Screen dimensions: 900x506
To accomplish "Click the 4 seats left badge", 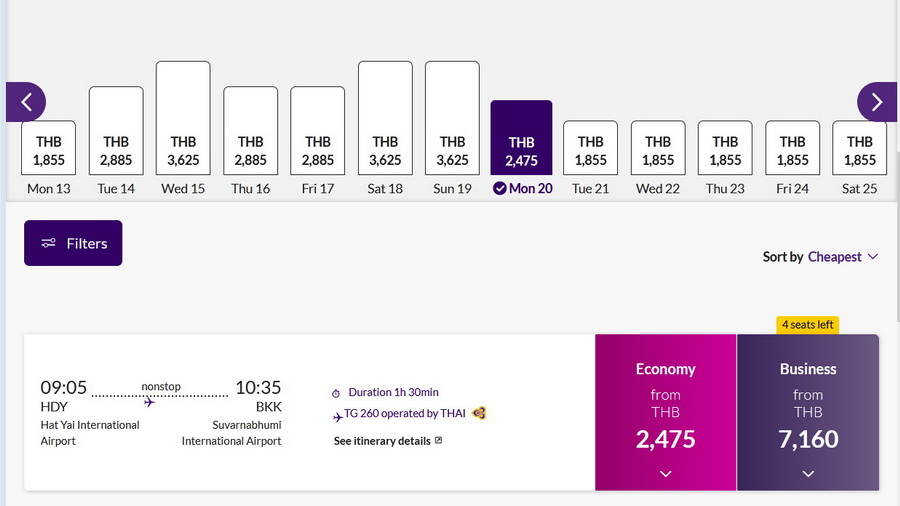I will tap(807, 325).
